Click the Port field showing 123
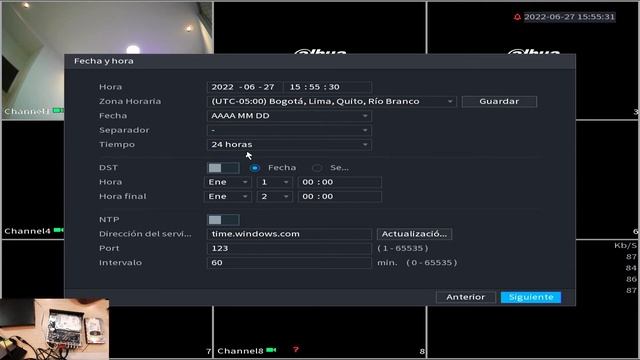This screenshot has width=640, height=360. tap(289, 248)
